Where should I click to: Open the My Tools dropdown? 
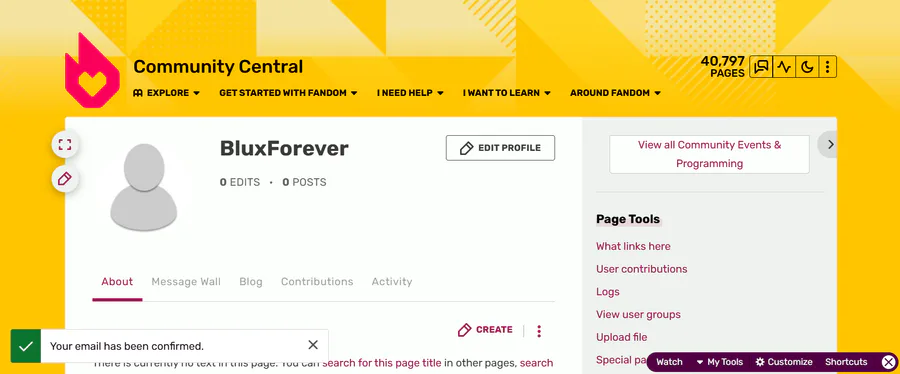click(x=719, y=362)
